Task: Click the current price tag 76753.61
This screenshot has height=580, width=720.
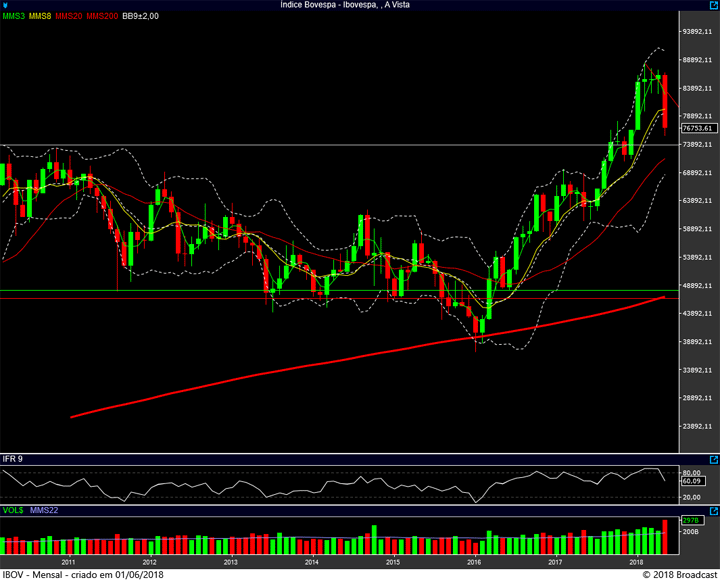Action: coord(696,128)
